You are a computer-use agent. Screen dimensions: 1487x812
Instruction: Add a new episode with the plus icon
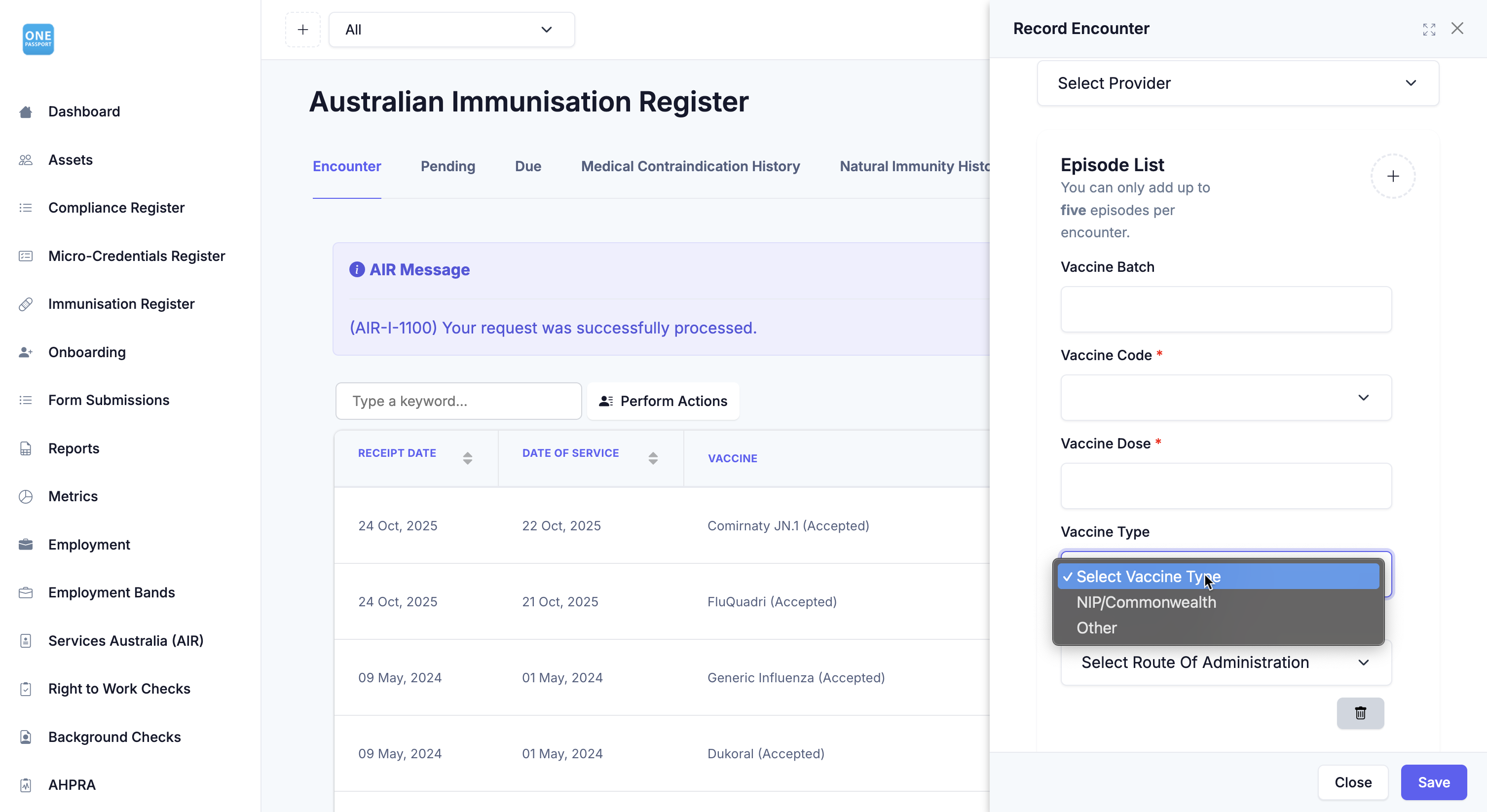[x=1393, y=176]
